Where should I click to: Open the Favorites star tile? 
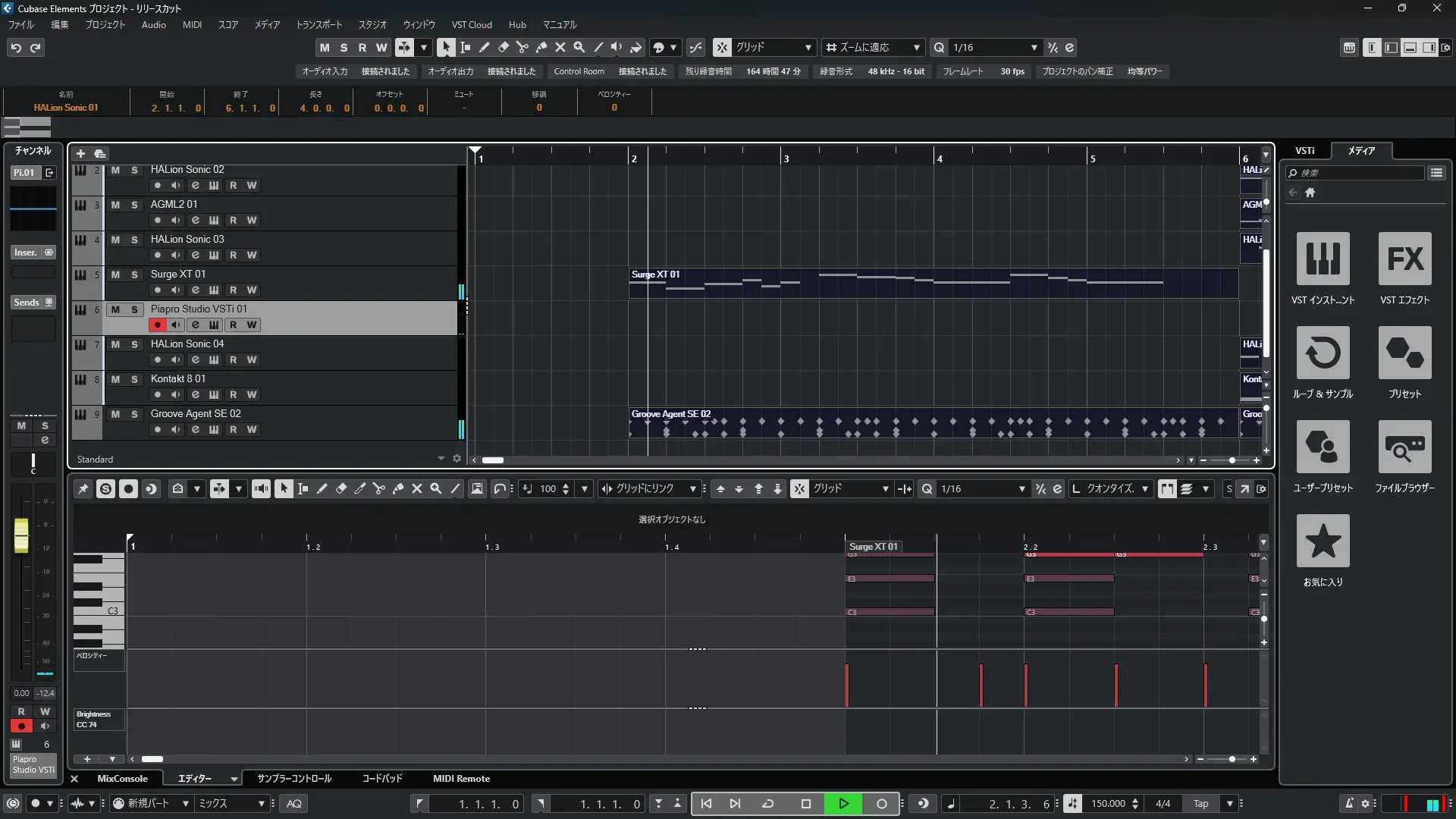(x=1323, y=541)
